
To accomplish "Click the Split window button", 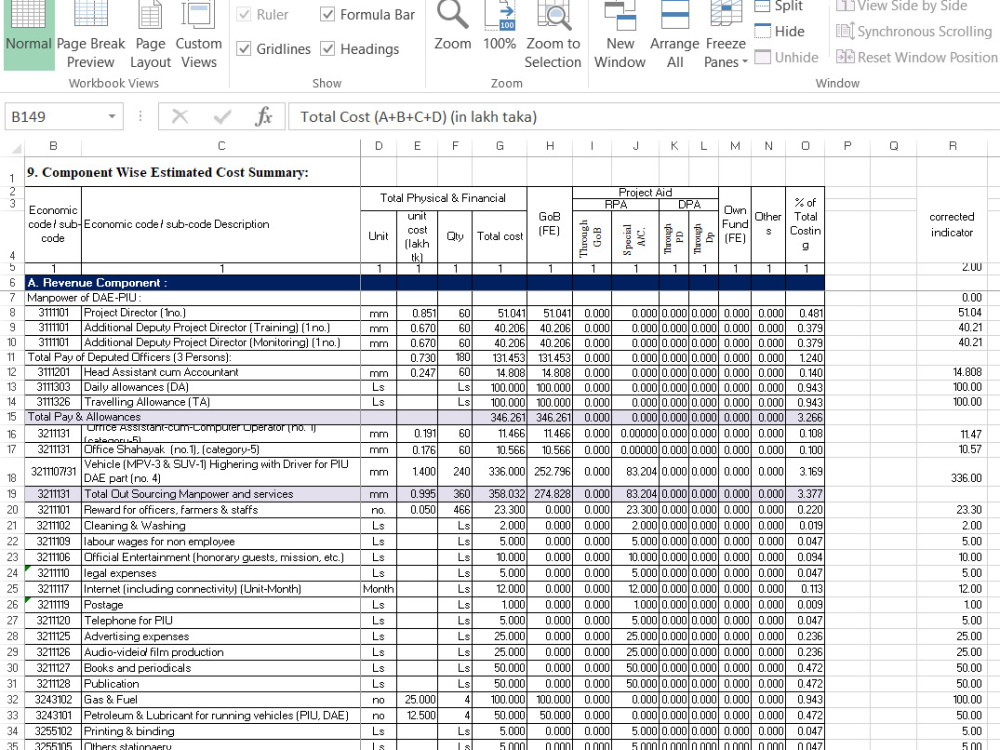I will click(x=778, y=6).
